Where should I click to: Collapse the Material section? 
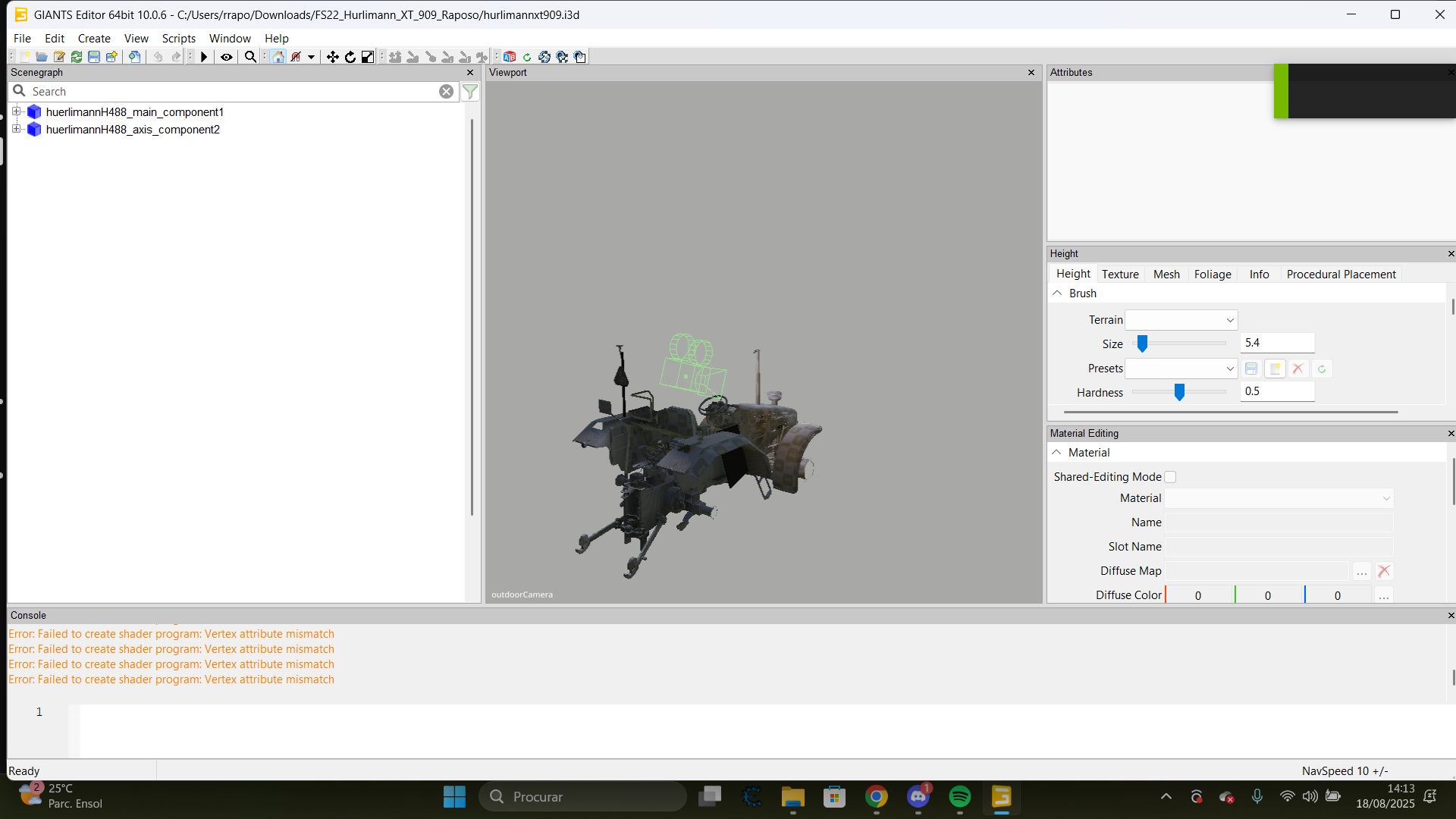coord(1056,453)
